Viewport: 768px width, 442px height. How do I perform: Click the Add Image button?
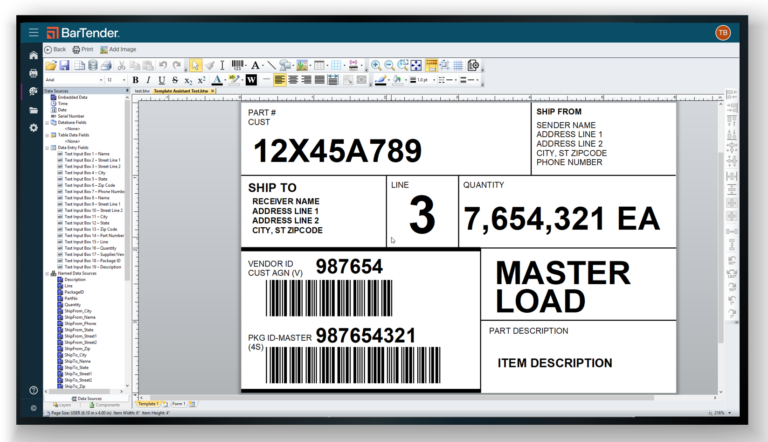click(x=118, y=49)
